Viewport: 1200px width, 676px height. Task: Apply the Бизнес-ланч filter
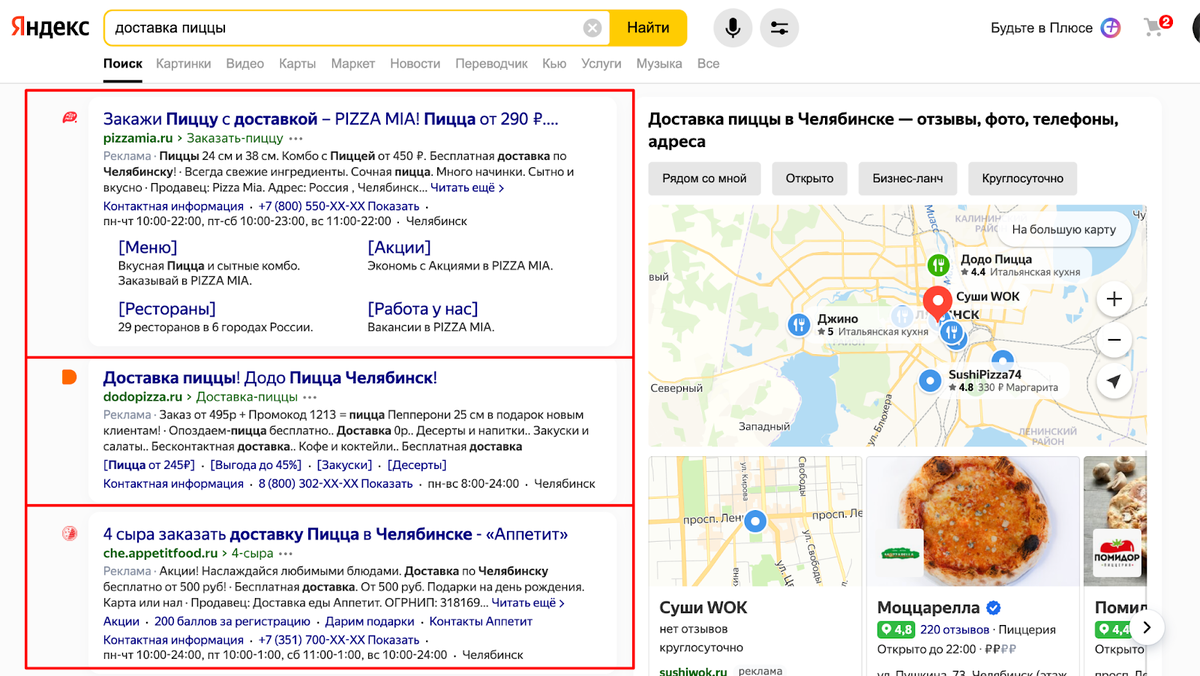click(907, 178)
